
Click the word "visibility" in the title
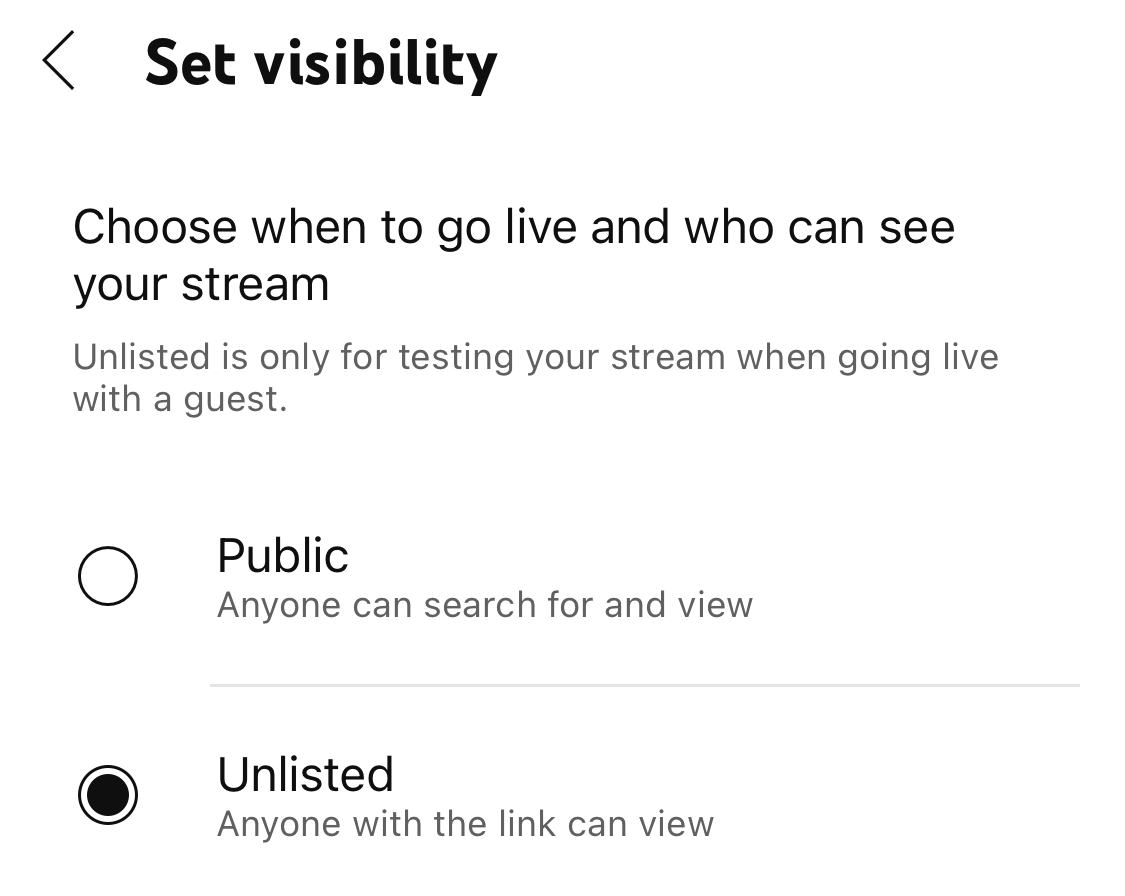coord(374,63)
